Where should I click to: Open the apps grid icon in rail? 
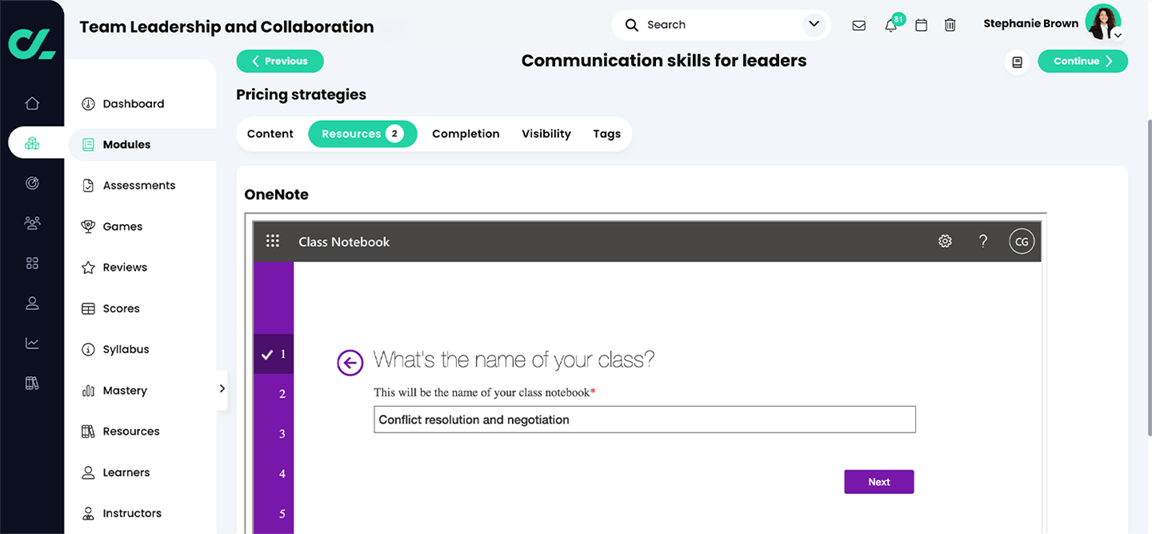point(32,263)
